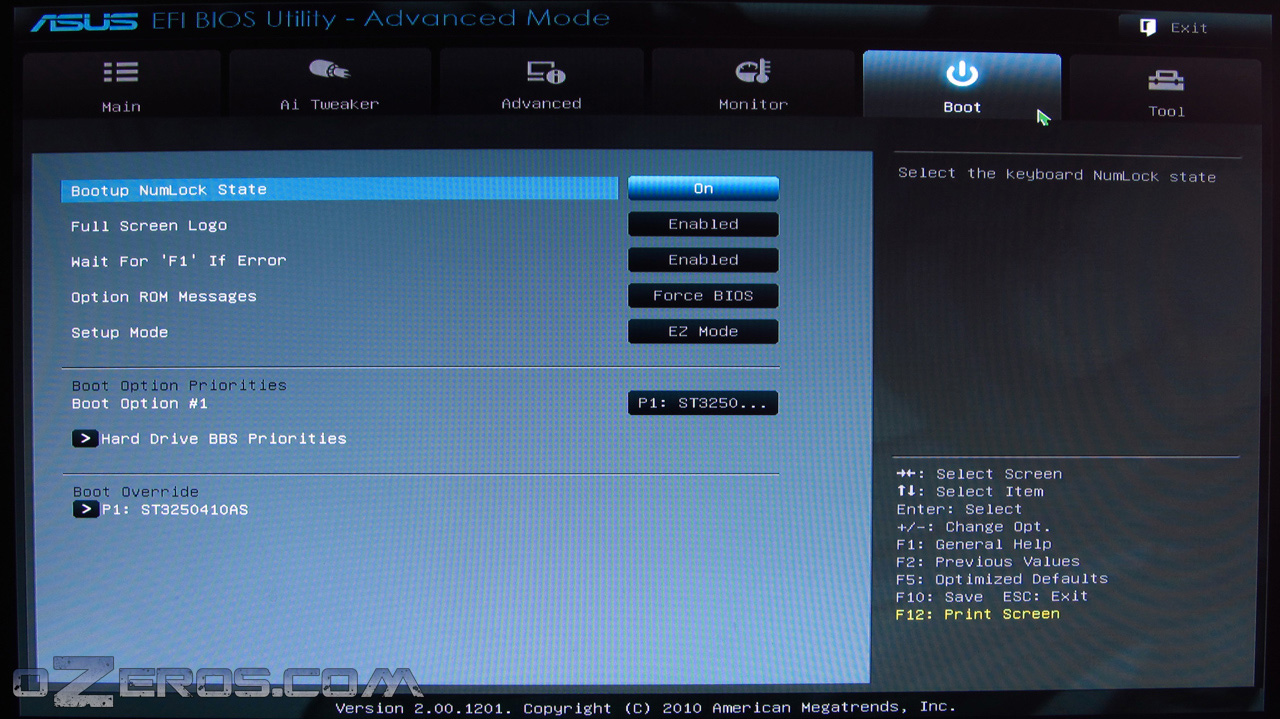
Task: Select Option ROM Messages label
Action: click(164, 297)
